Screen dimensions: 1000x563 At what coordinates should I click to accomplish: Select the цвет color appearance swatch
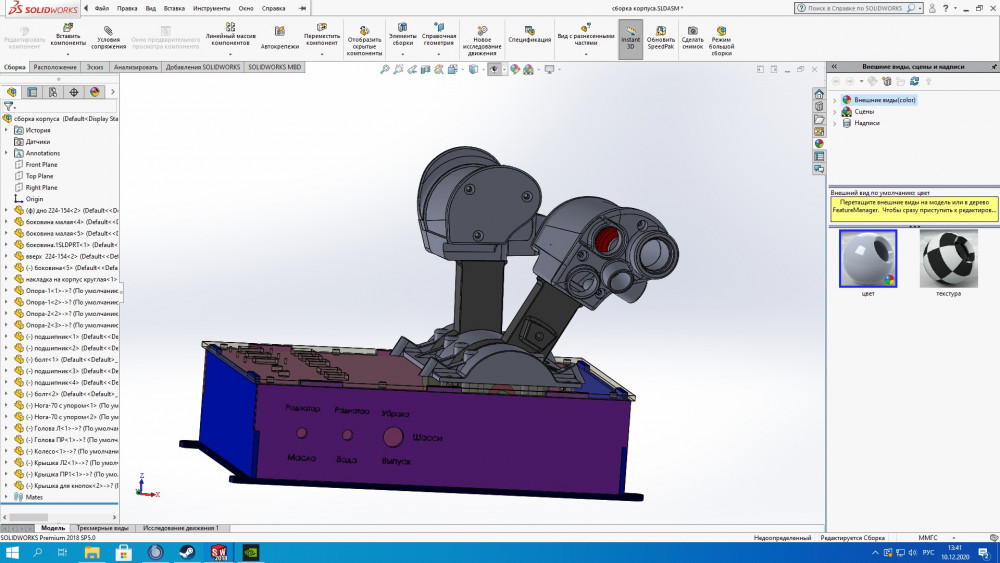tap(867, 259)
